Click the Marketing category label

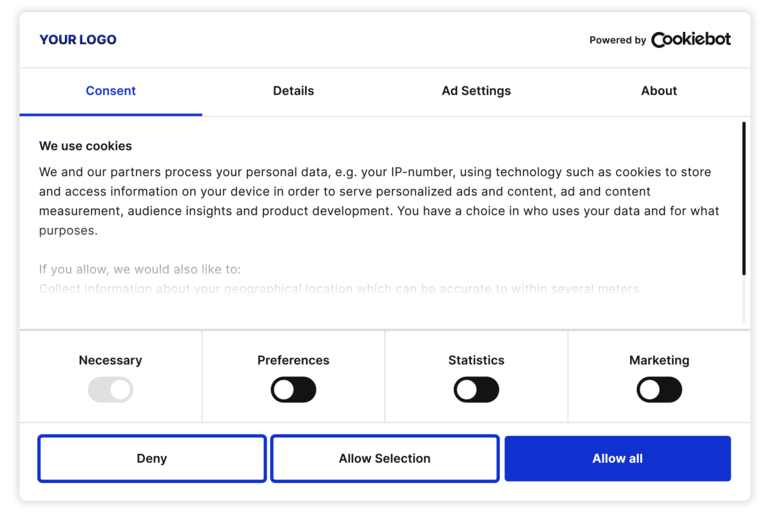coord(659,360)
